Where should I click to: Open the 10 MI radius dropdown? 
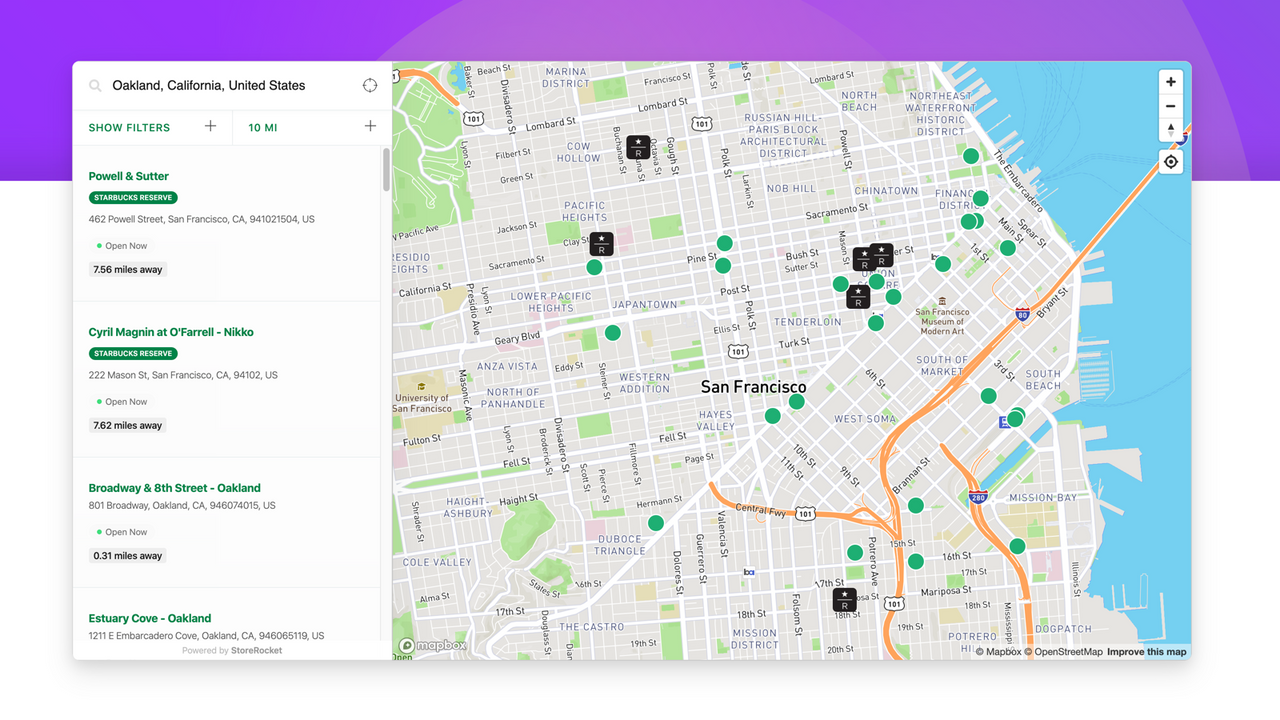pos(262,127)
